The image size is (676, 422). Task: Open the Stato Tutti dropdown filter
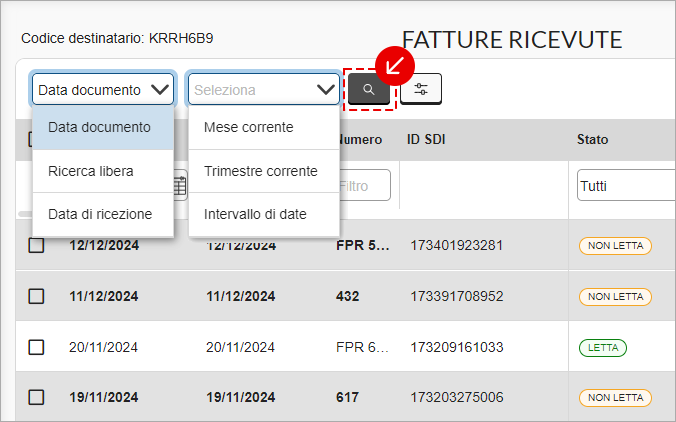tap(626, 185)
